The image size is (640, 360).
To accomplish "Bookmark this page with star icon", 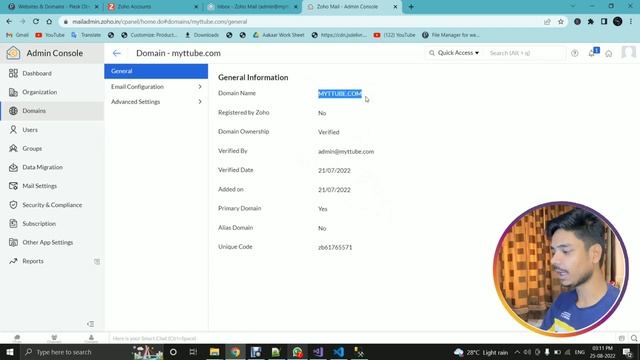I will [x=561, y=22].
